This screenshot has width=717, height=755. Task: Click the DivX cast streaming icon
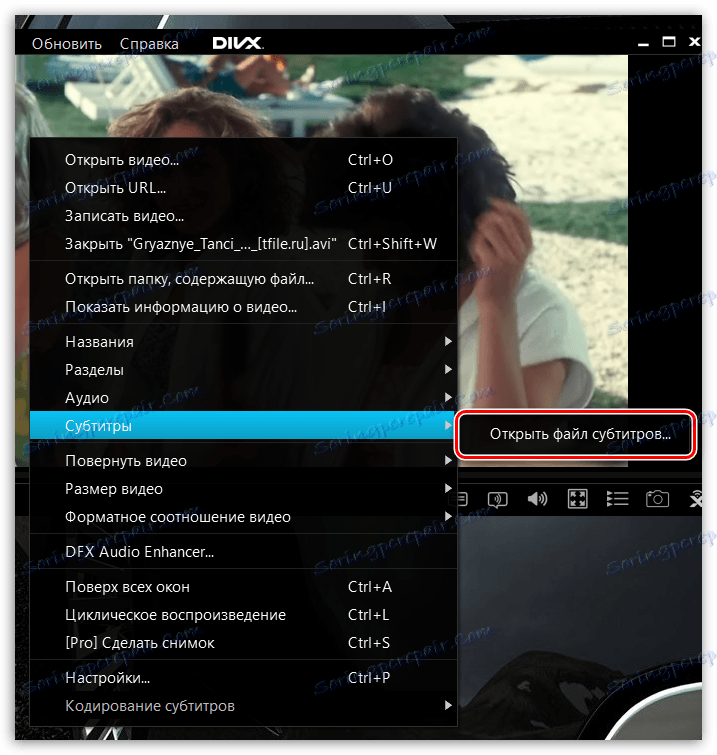coord(695,499)
